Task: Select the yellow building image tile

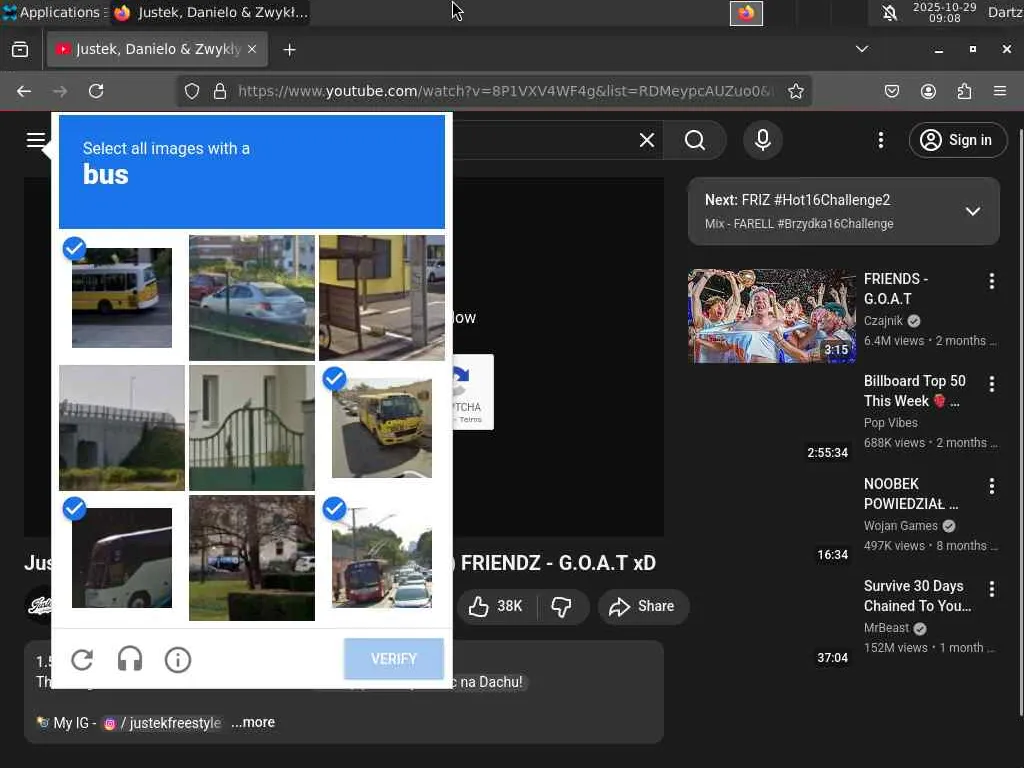Action: [381, 297]
